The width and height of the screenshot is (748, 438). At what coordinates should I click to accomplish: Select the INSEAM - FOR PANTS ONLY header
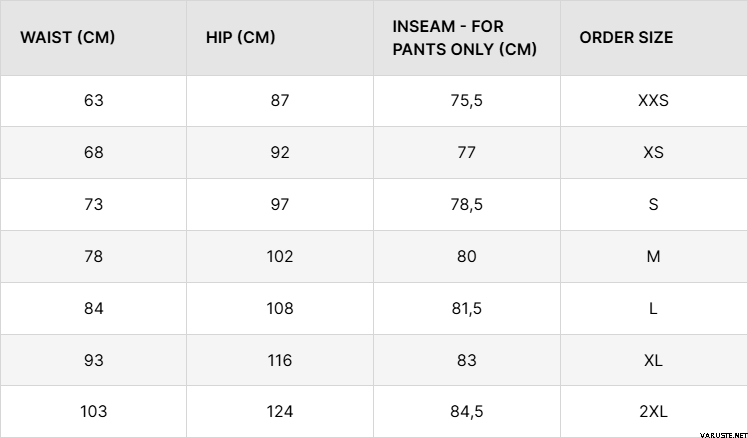click(464, 38)
